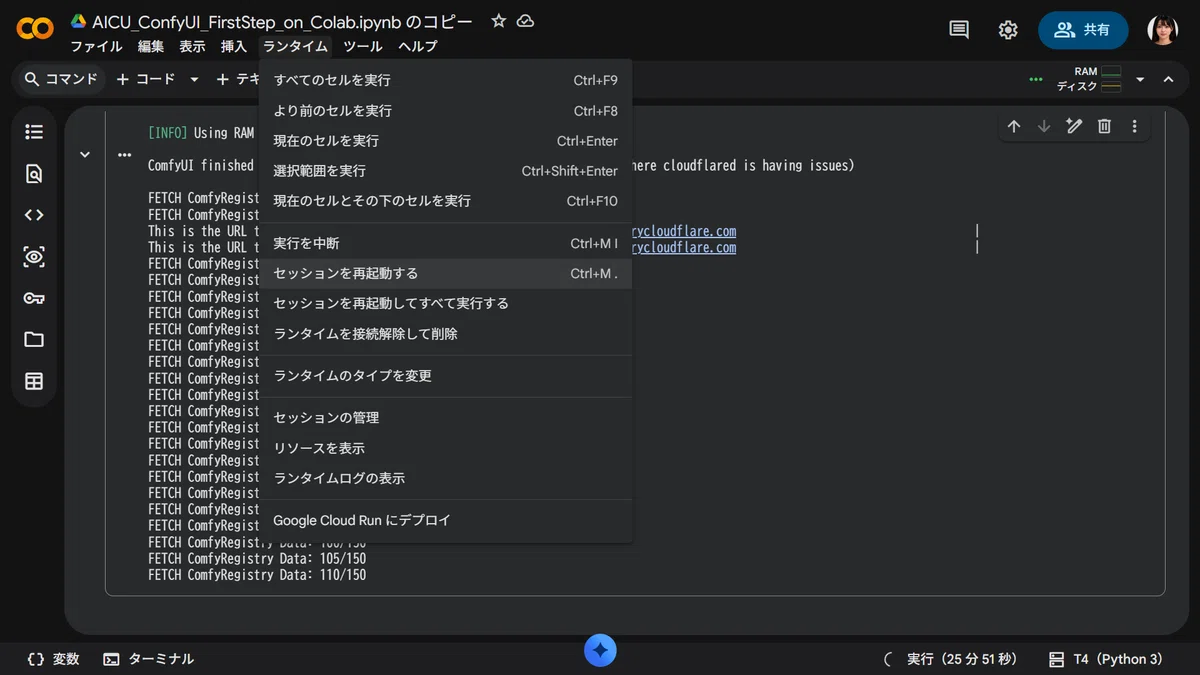
Task: Delete the cell with trash icon
Action: coord(1104,126)
